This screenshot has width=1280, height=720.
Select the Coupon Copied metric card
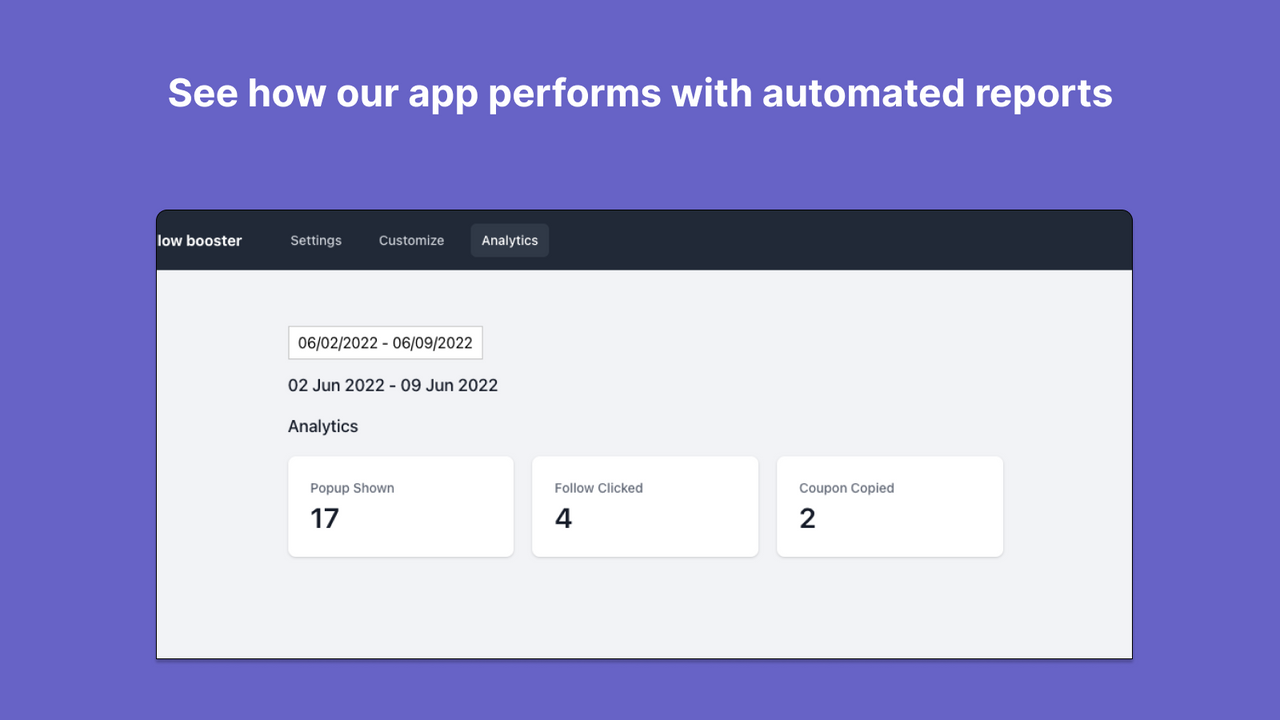click(x=889, y=506)
